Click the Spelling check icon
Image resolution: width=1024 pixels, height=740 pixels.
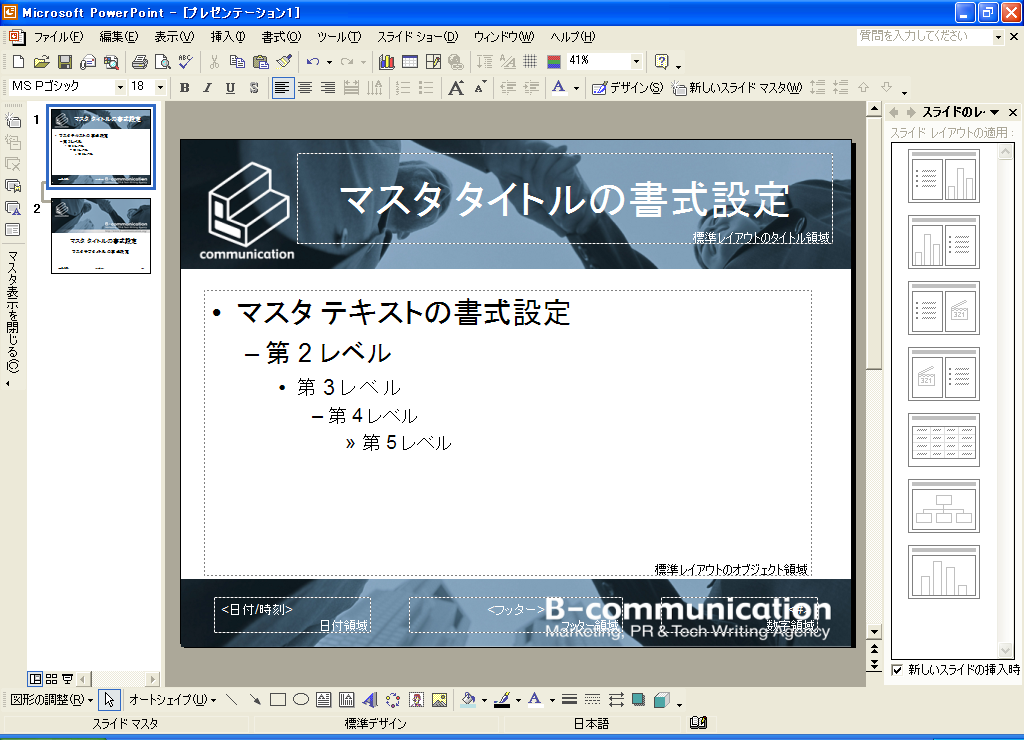(186, 62)
